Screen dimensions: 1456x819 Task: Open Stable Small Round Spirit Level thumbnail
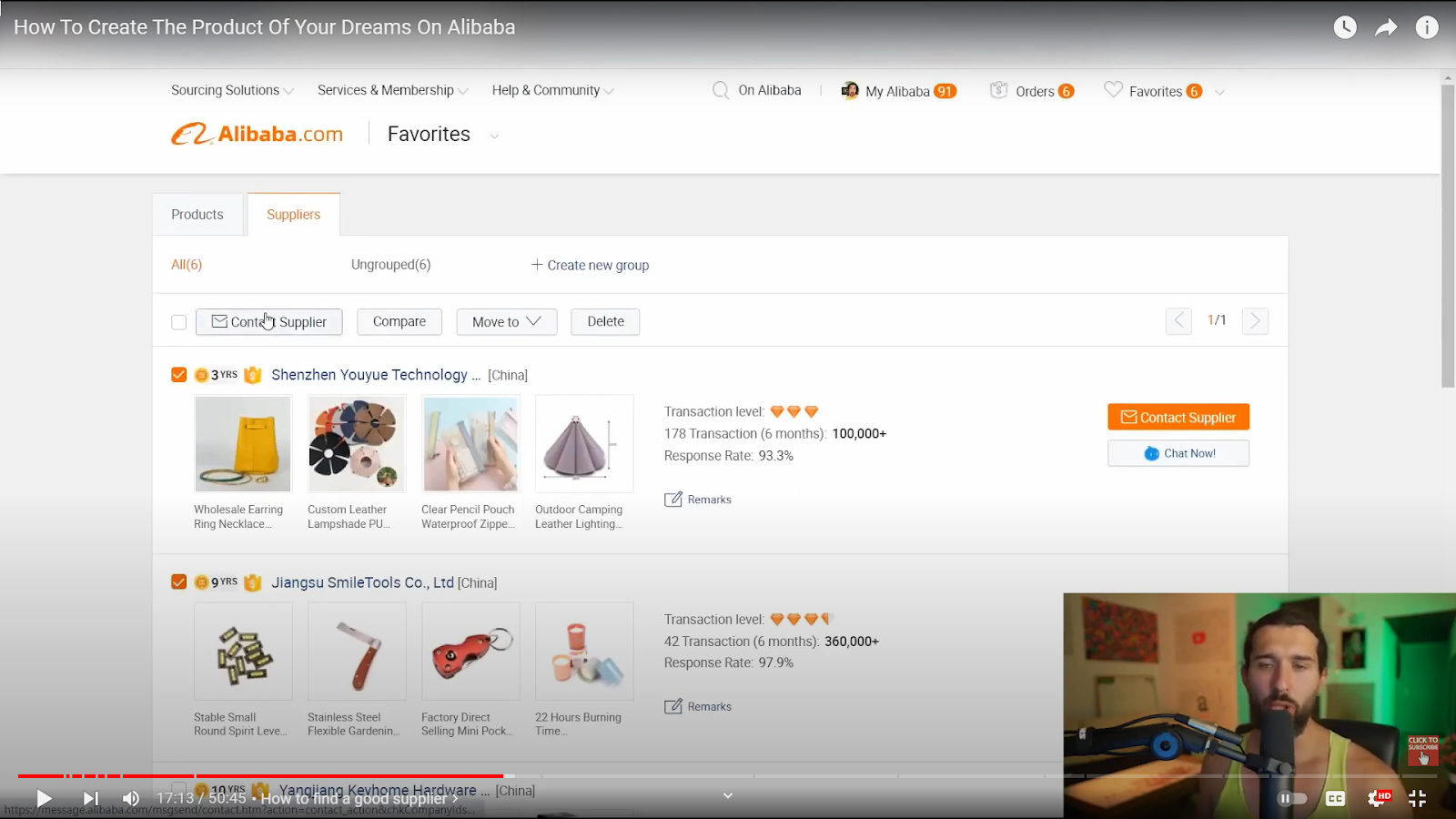243,652
